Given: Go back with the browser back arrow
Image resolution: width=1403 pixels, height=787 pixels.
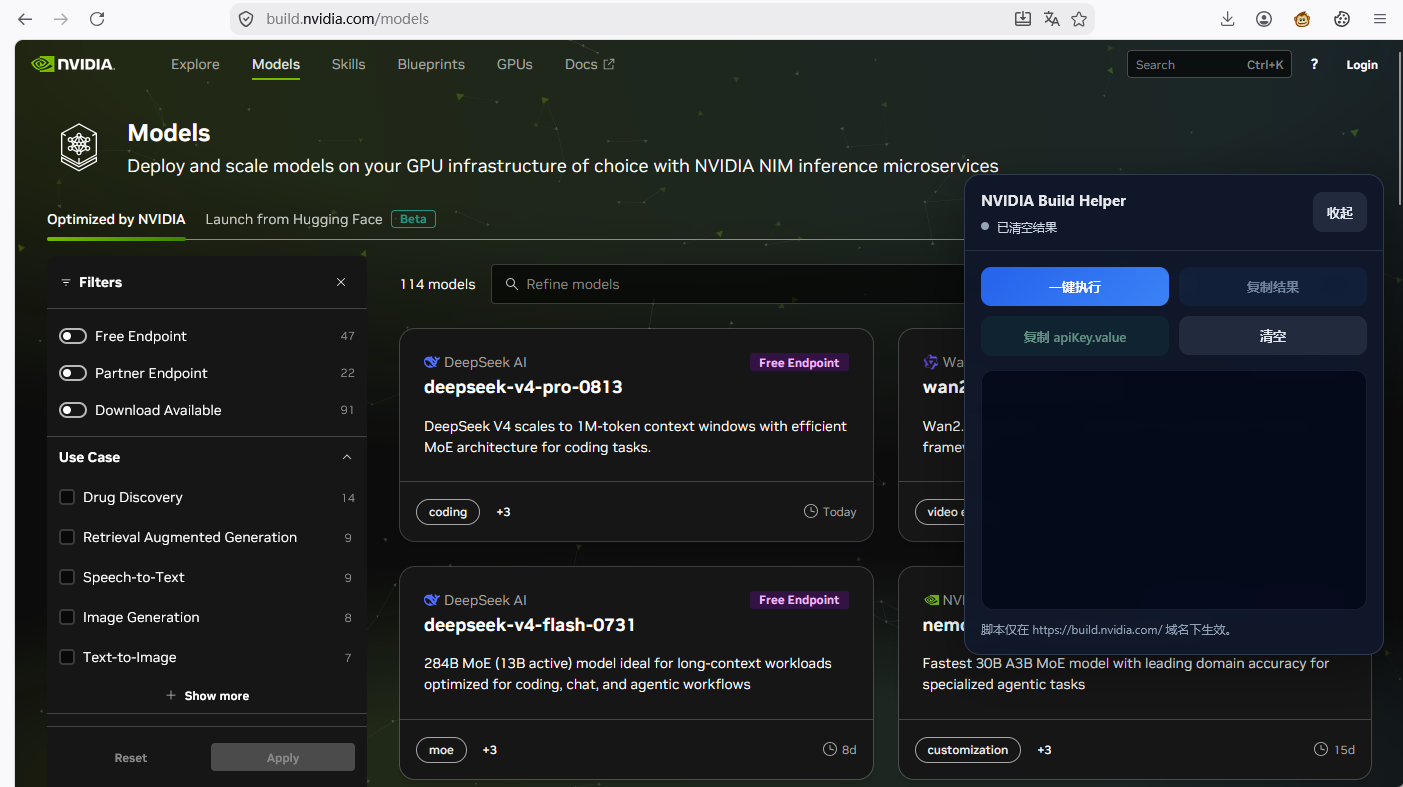Looking at the screenshot, I should click(25, 19).
